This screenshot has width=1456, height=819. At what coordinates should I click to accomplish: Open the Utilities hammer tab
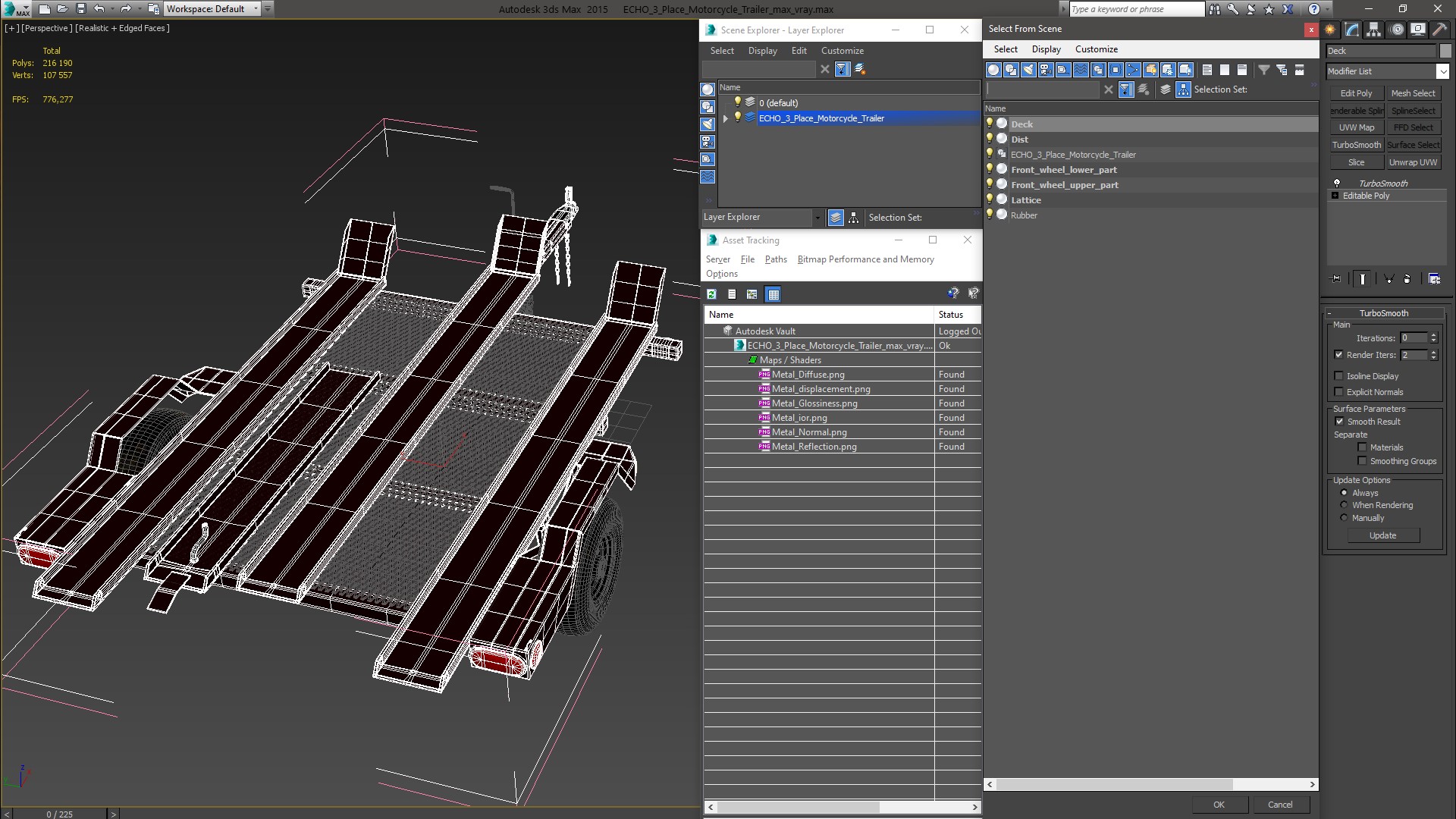pos(1439,30)
